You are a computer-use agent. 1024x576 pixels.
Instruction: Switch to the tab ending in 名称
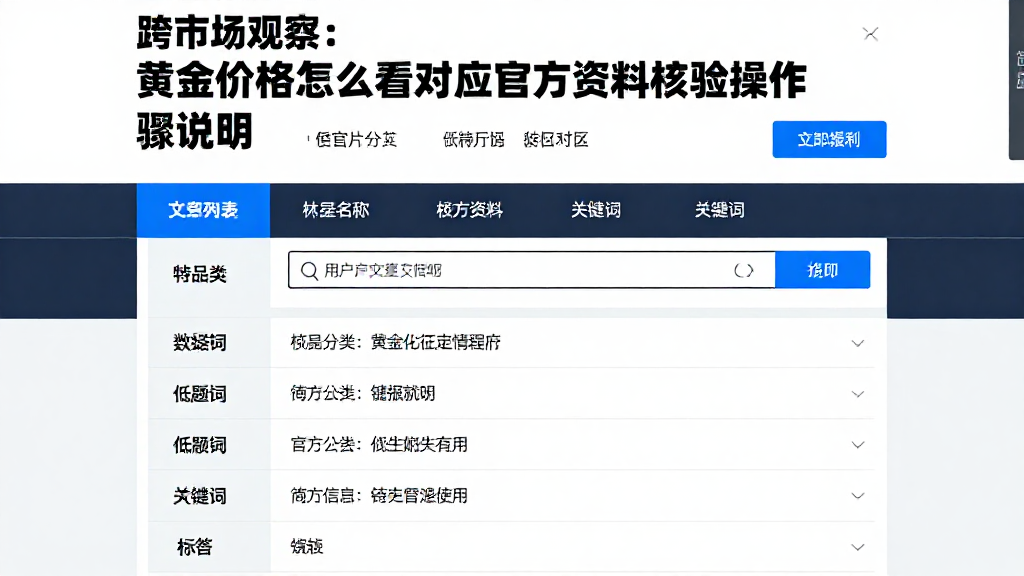point(336,210)
